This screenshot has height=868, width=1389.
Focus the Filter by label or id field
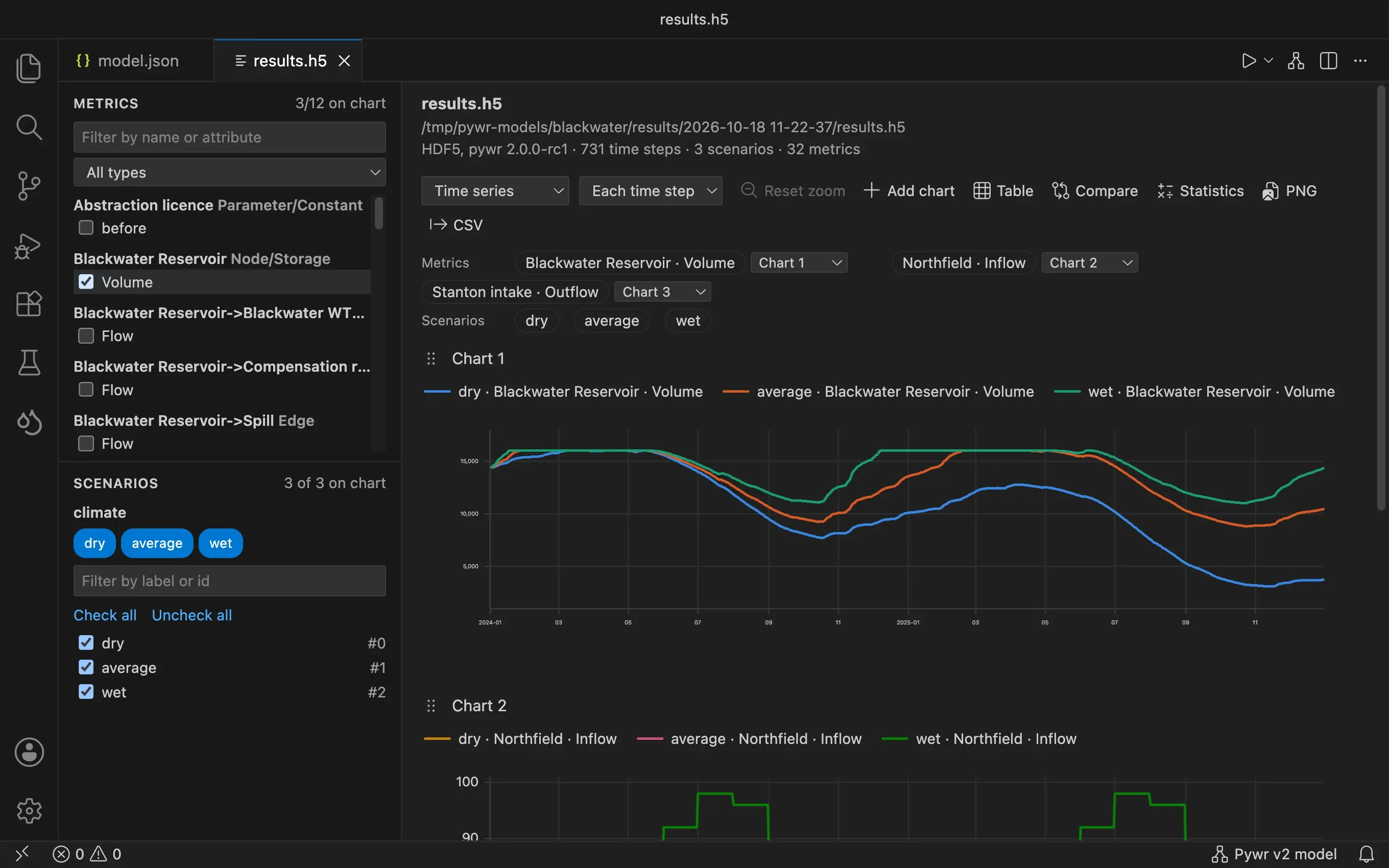click(230, 581)
